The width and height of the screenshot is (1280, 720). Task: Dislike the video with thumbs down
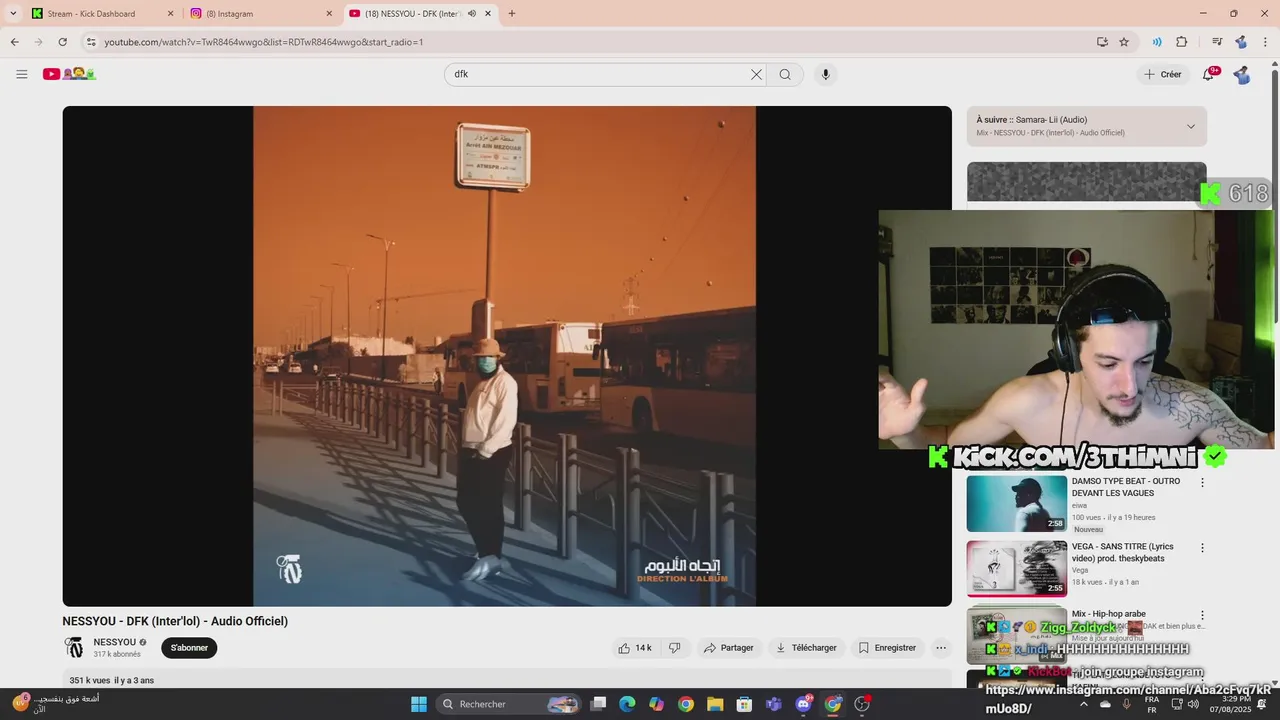(675, 648)
